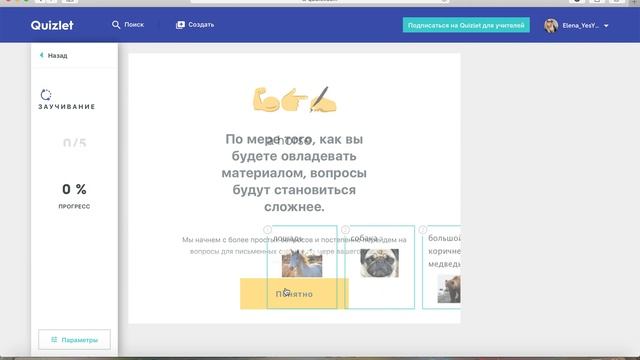The width and height of the screenshot is (640, 360).
Task: Confirm with the Понятно button
Action: click(294, 294)
